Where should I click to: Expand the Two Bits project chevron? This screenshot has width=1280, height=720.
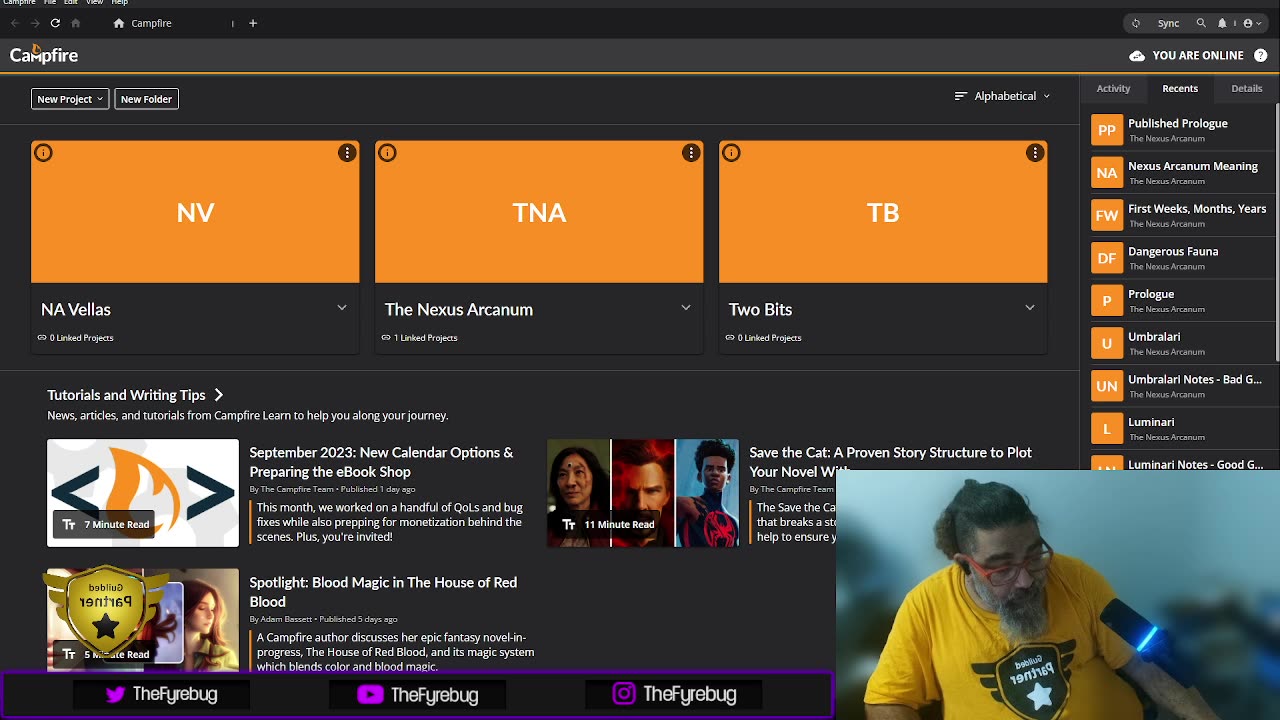[x=1030, y=308]
